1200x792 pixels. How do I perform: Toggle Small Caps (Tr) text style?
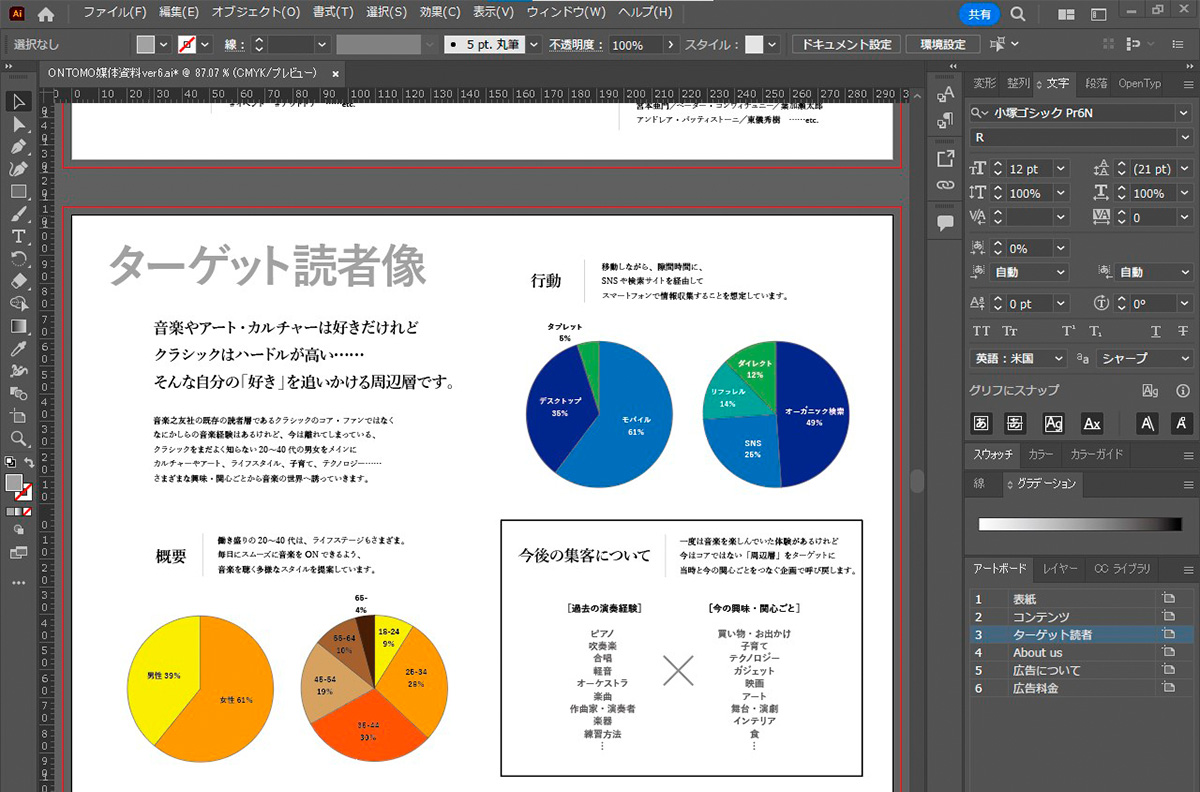pos(1010,331)
